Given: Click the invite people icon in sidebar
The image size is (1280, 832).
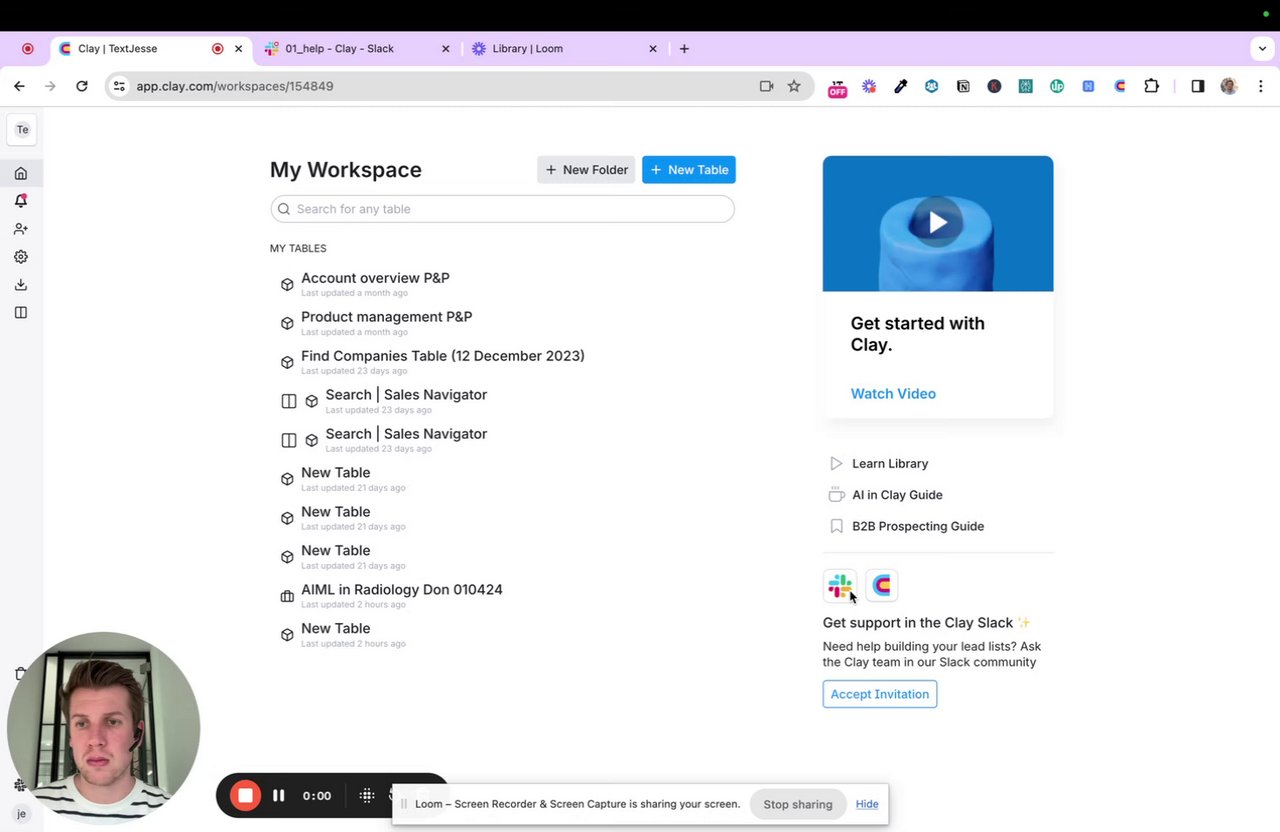Looking at the screenshot, I should (21, 229).
